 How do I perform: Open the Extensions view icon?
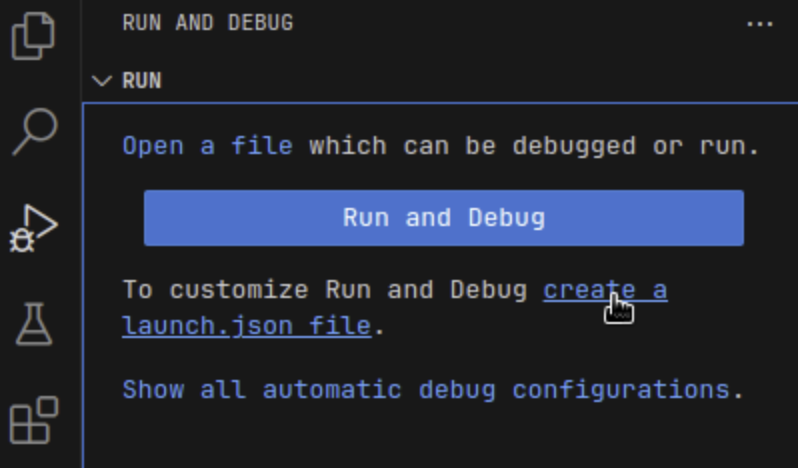coord(34,419)
